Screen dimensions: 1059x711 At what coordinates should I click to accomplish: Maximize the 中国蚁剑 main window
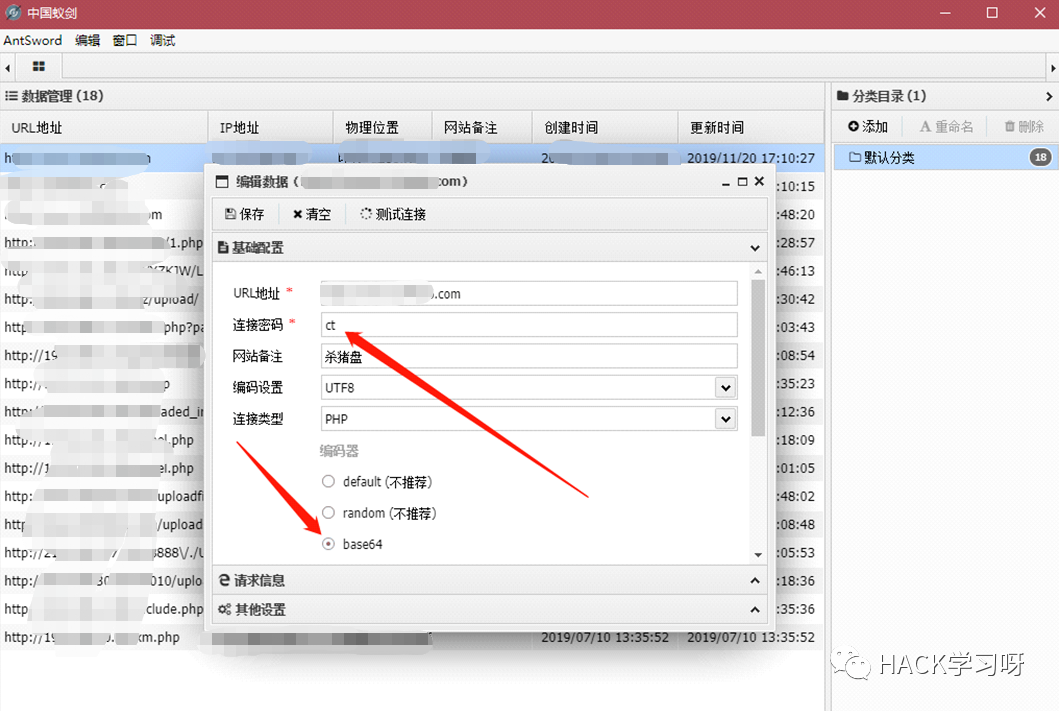[x=992, y=13]
